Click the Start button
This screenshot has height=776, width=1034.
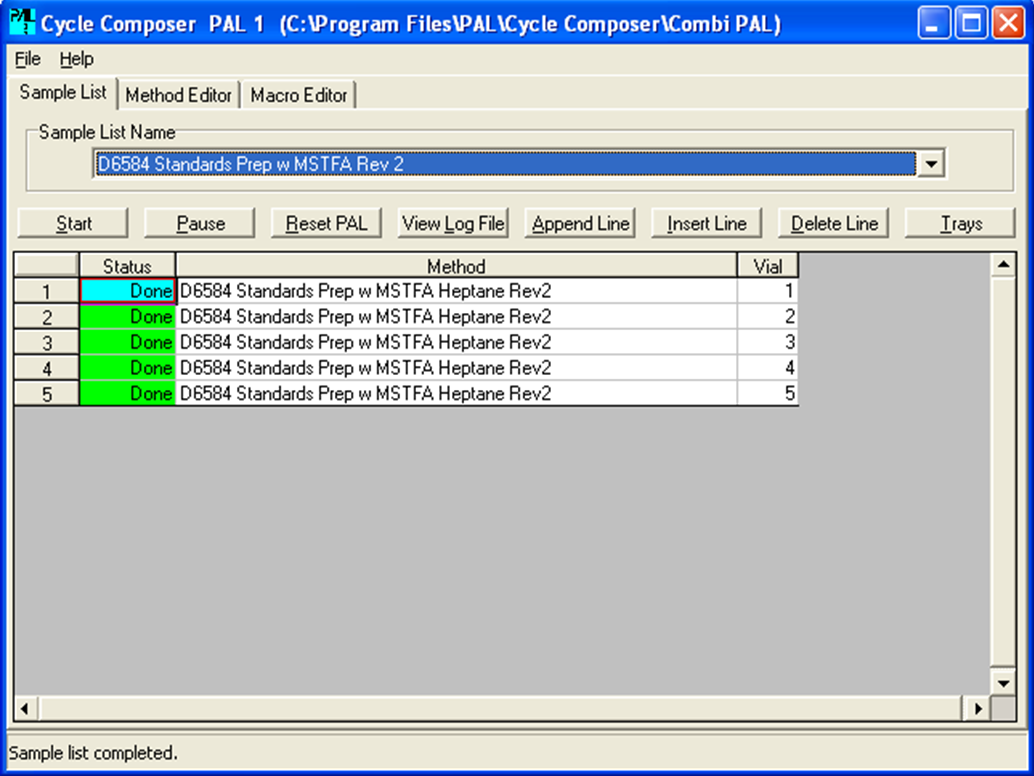pos(73,224)
